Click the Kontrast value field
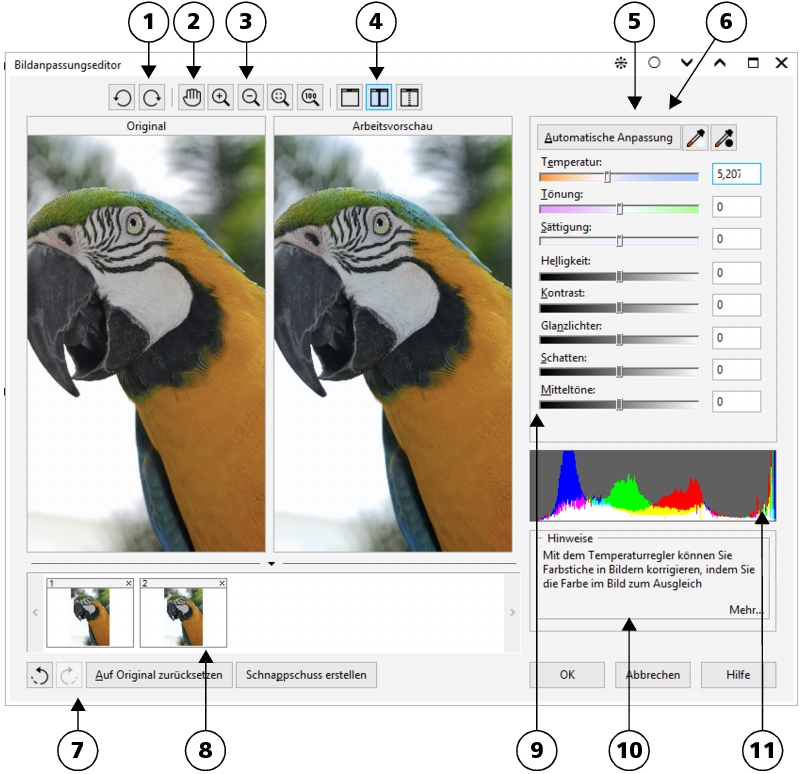The height and width of the screenshot is (774, 800). tap(736, 304)
